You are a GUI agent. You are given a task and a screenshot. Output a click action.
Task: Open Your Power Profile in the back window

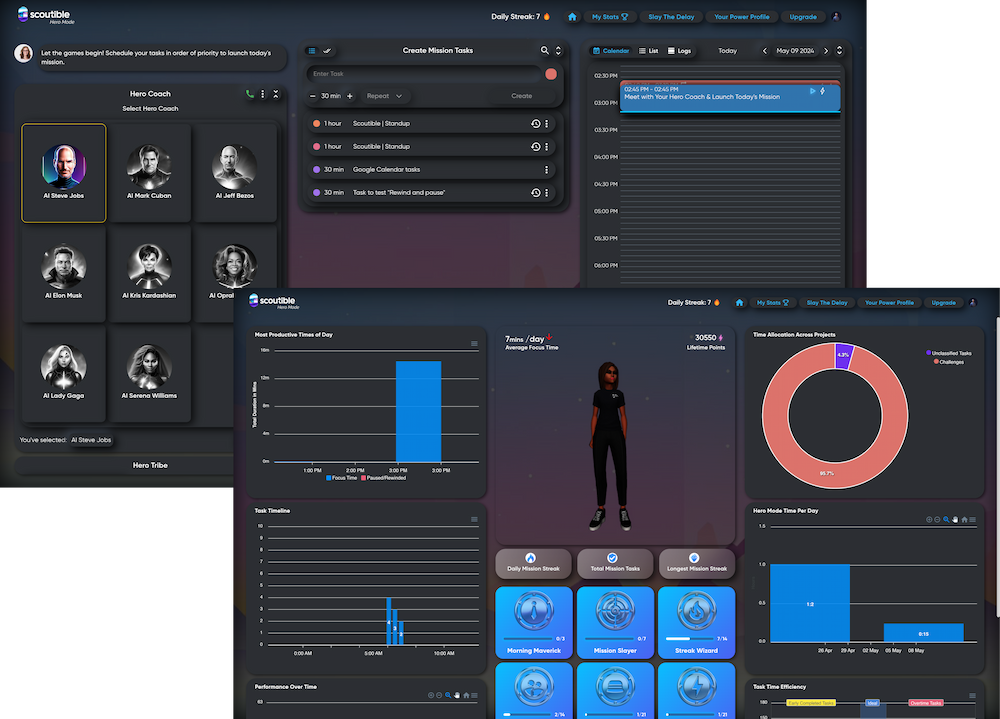(742, 17)
